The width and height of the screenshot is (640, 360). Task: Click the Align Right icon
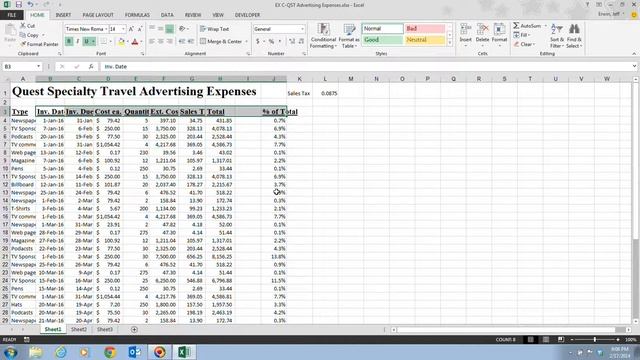[169, 41]
